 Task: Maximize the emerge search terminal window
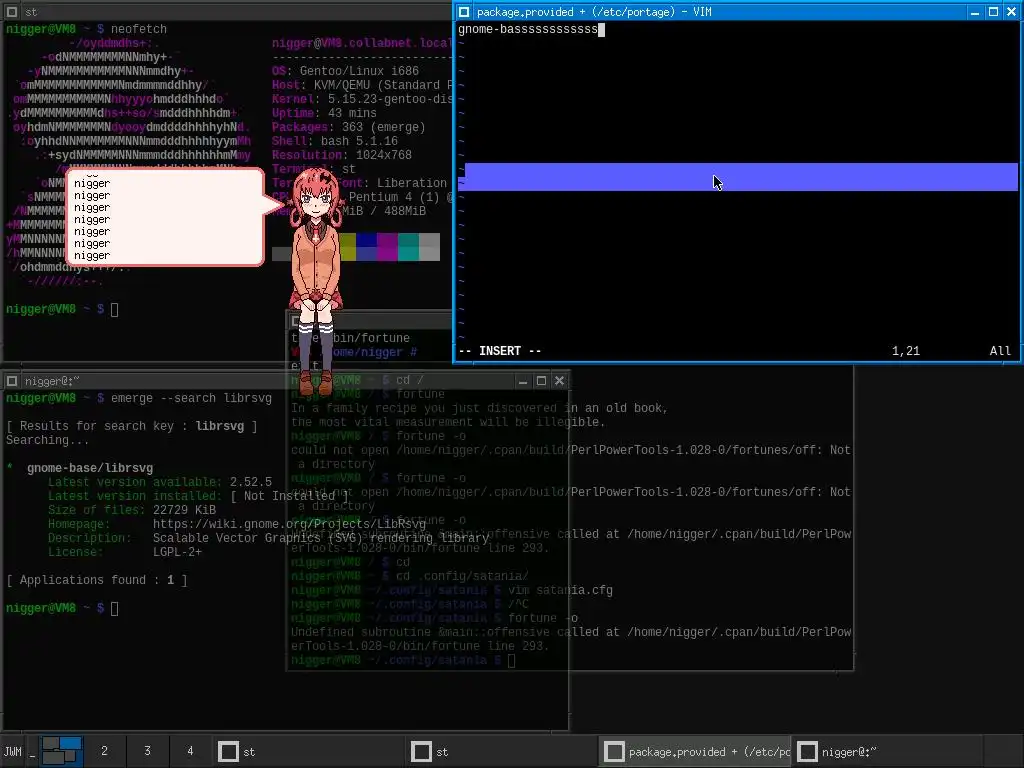541,381
